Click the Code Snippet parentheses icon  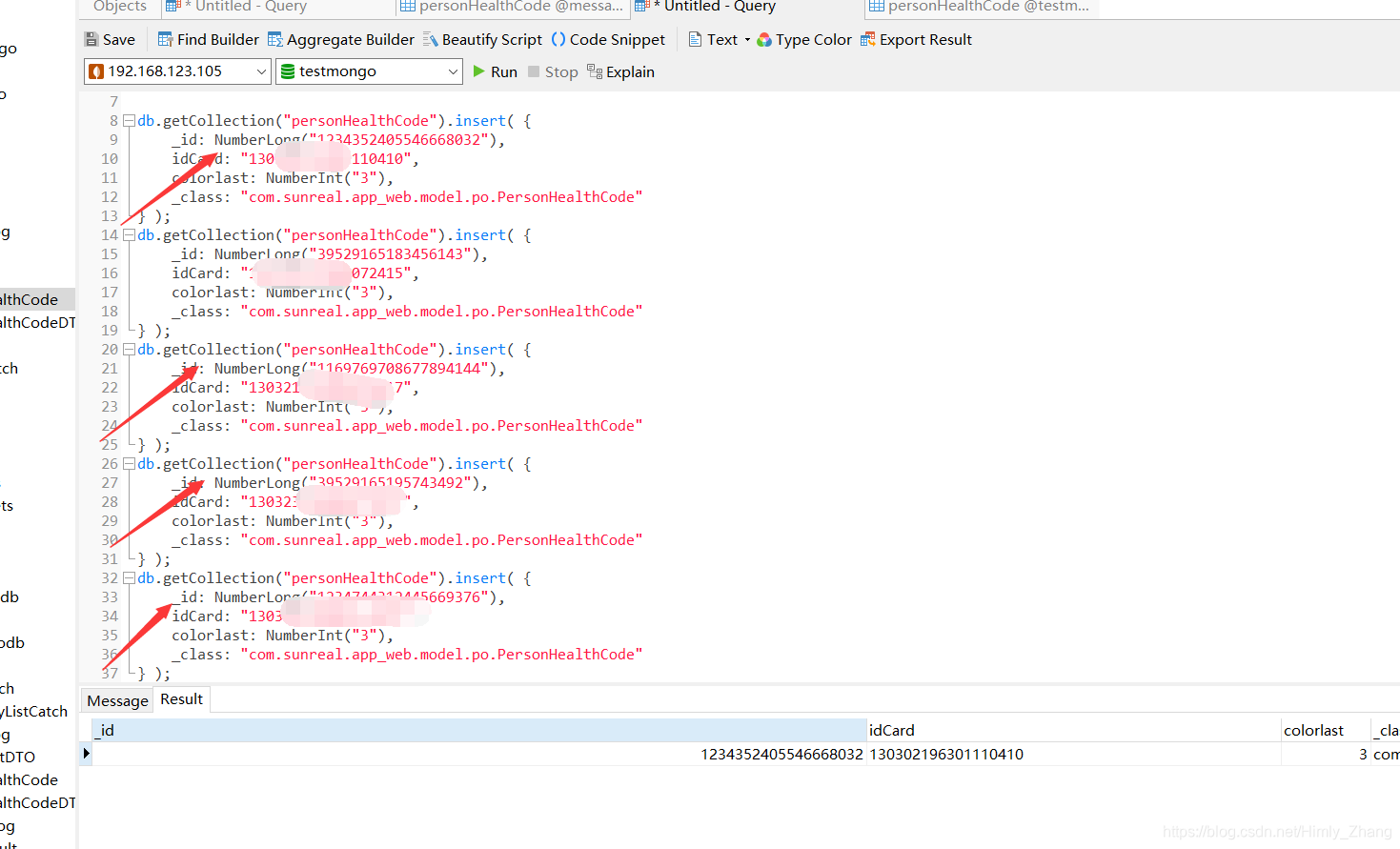pyautogui.click(x=558, y=39)
